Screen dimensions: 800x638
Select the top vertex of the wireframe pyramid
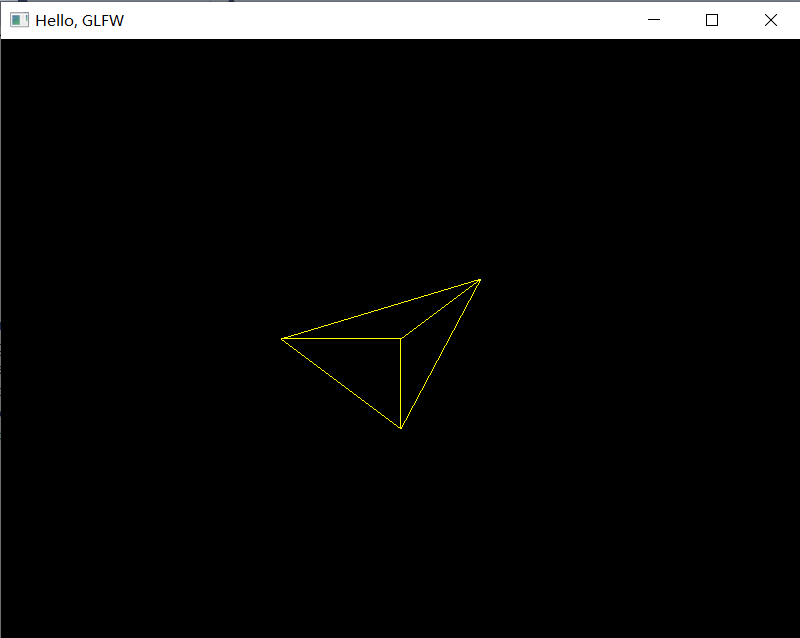coord(479,281)
